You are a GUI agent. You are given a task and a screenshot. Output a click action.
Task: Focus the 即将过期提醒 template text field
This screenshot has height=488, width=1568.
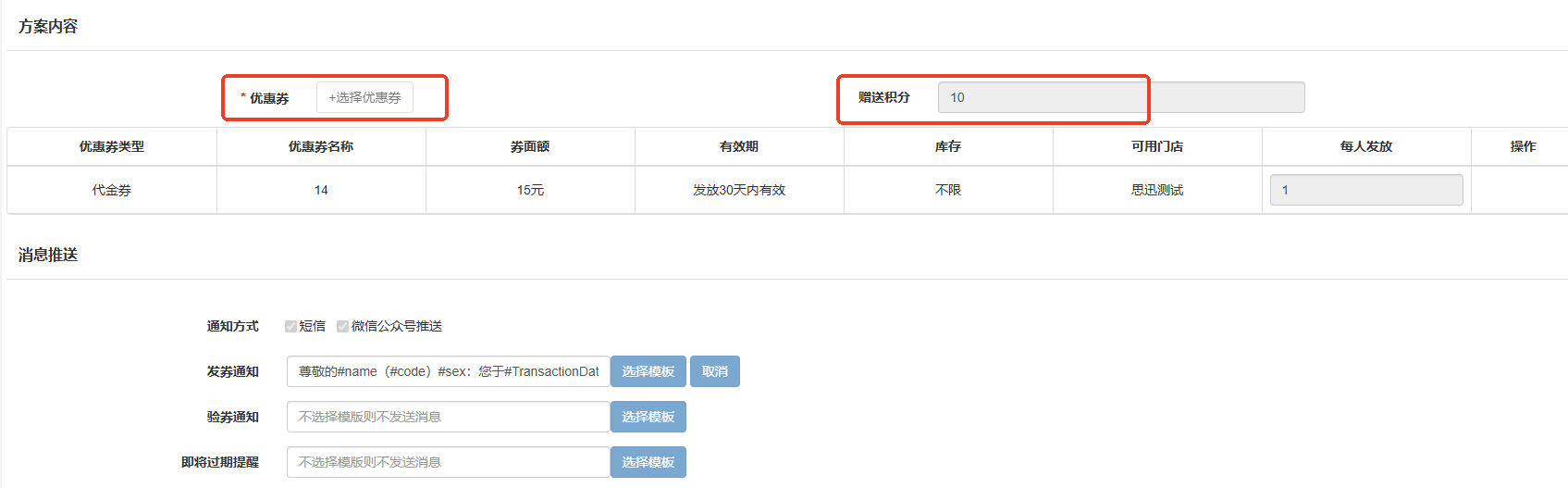pos(449,462)
